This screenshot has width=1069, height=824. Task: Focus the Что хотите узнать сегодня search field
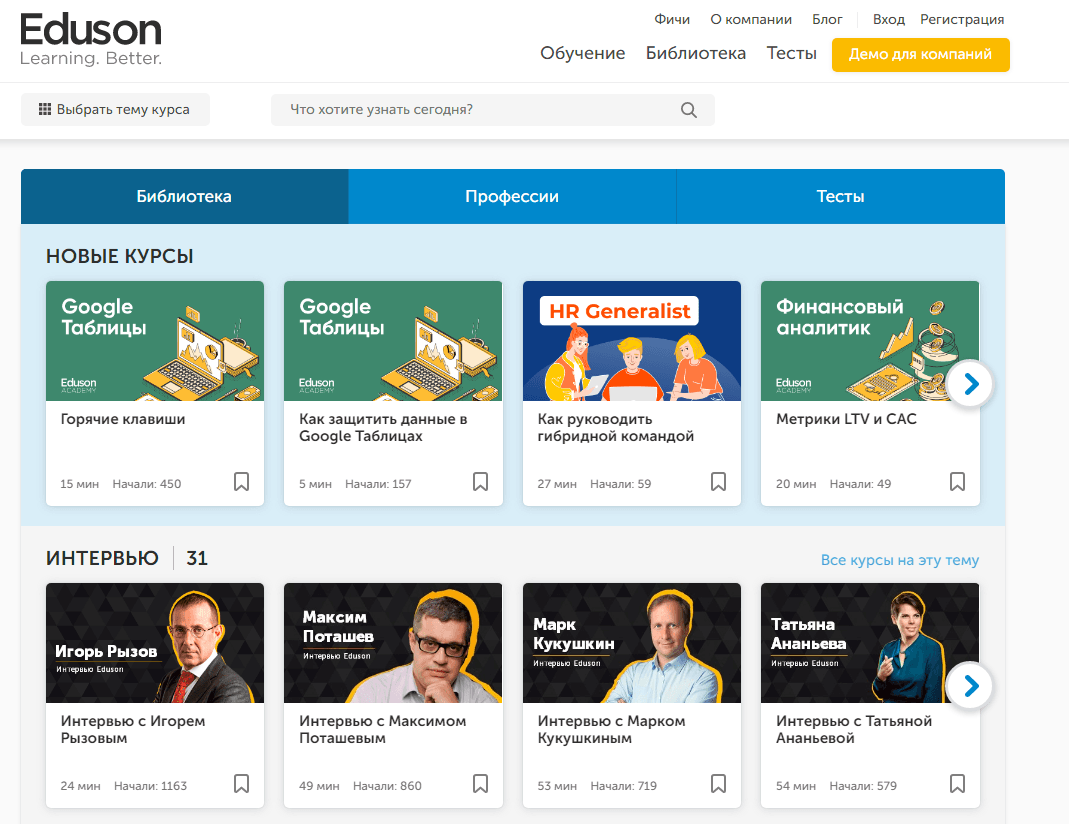click(x=492, y=110)
